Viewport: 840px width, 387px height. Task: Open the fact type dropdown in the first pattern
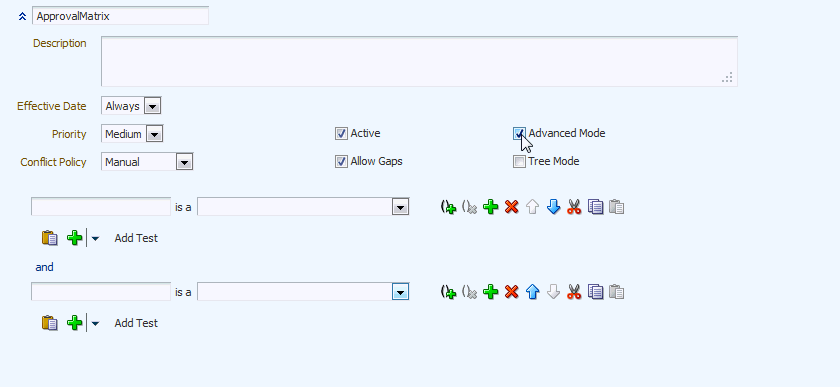click(400, 207)
